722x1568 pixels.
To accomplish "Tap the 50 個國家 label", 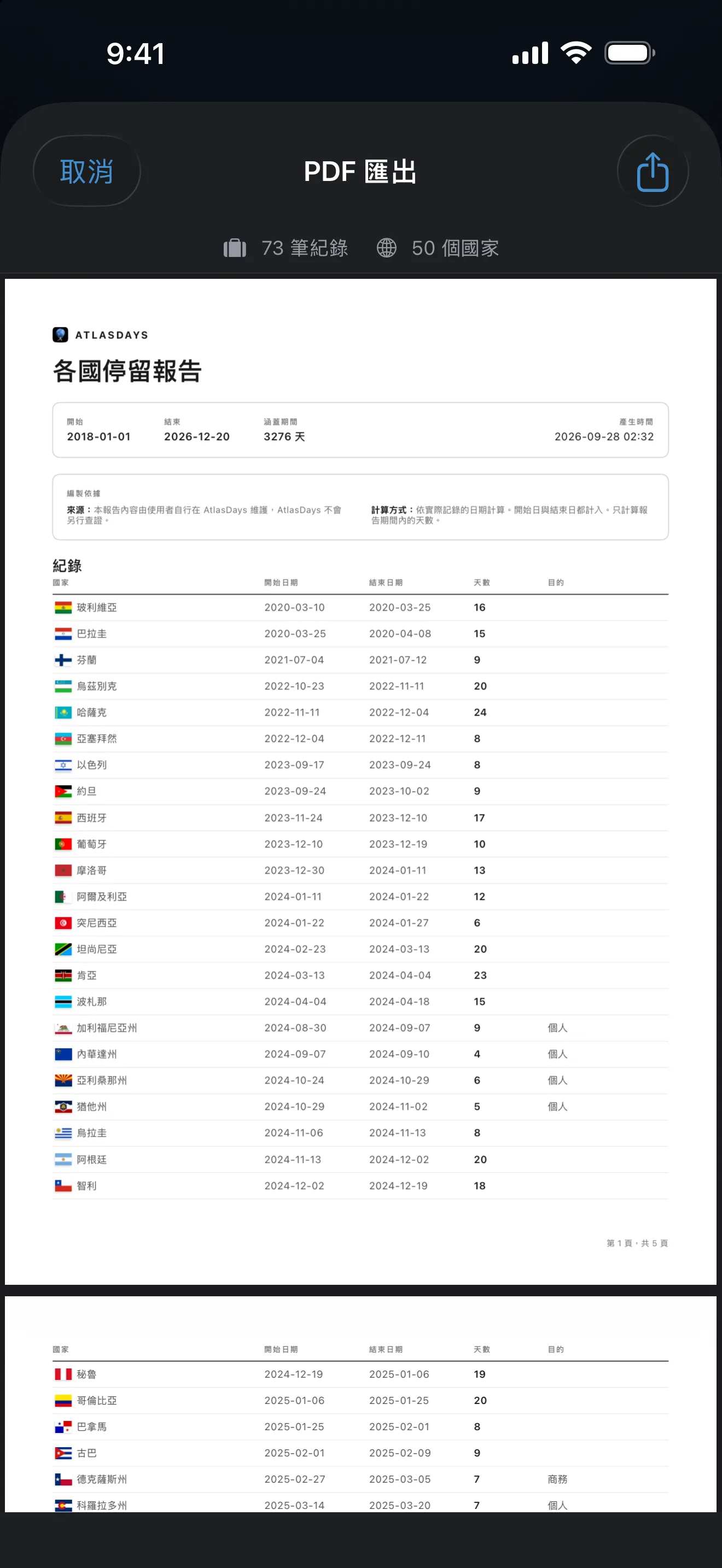I will pyautogui.click(x=456, y=248).
